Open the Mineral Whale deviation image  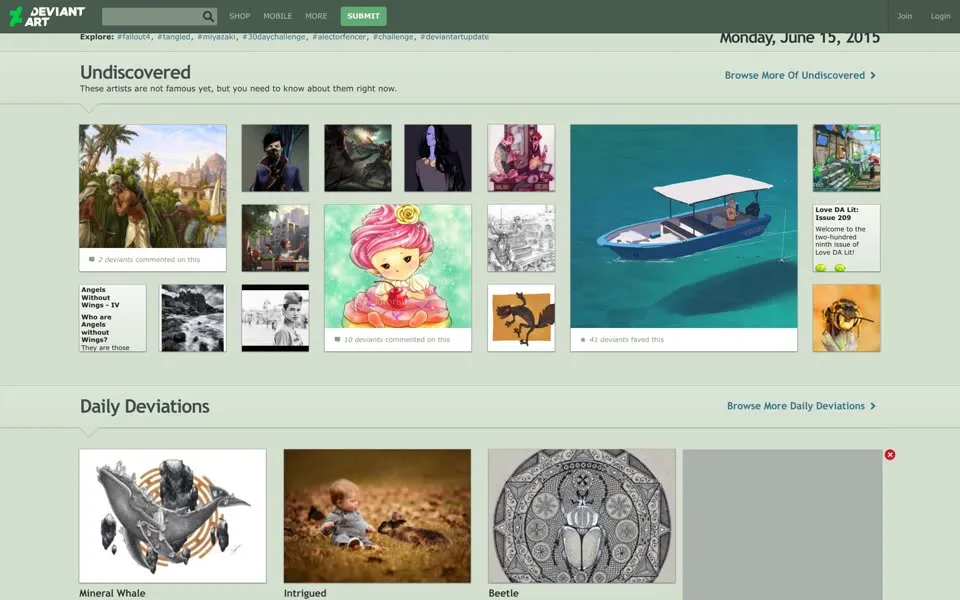pyautogui.click(x=173, y=516)
